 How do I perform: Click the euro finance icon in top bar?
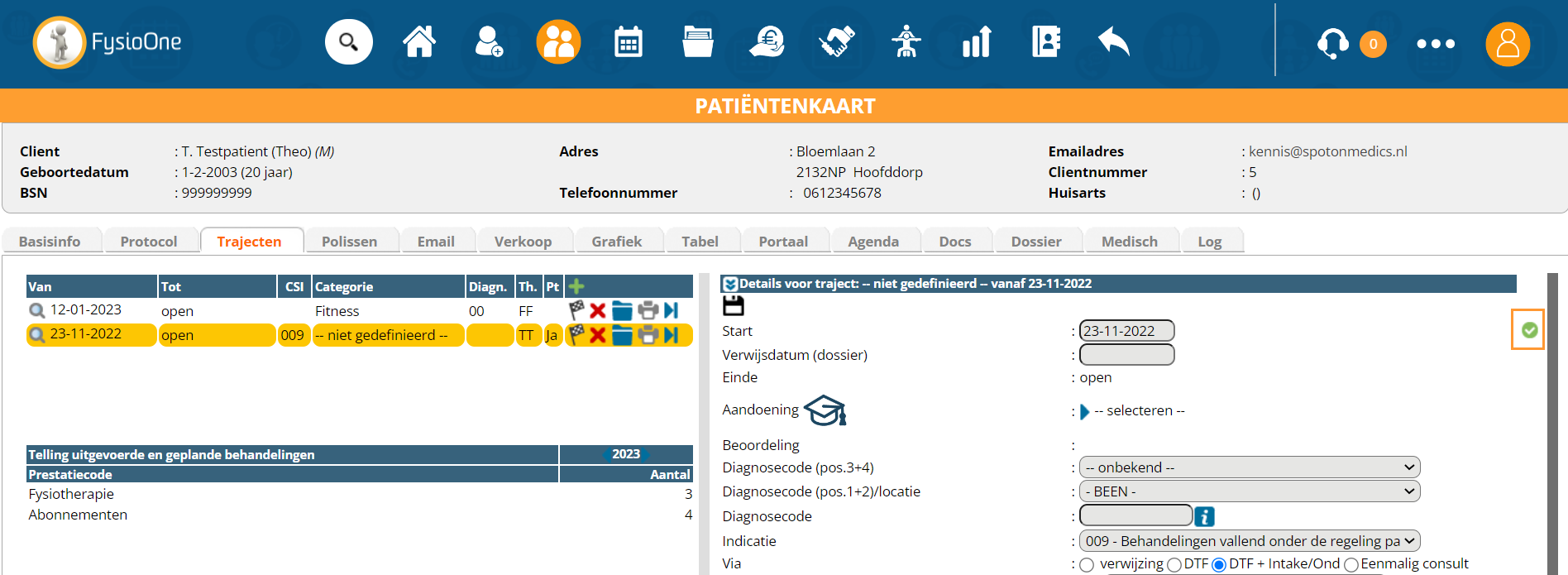767,42
